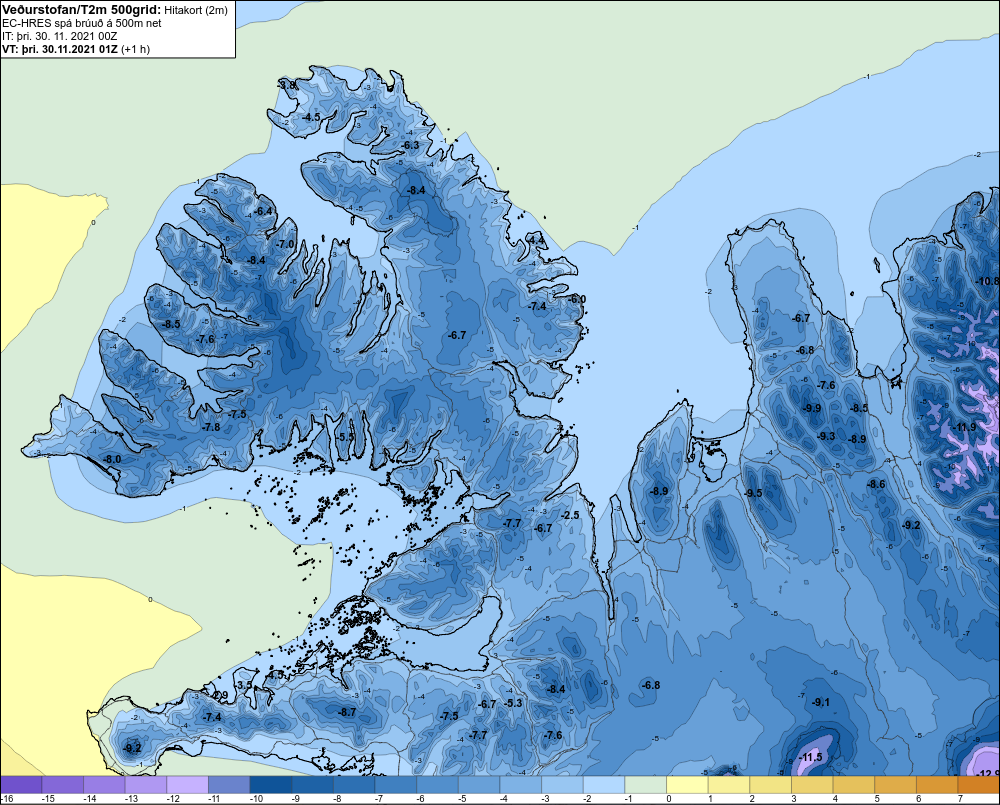Click the legend swatch between 4 and 5

coord(853,784)
